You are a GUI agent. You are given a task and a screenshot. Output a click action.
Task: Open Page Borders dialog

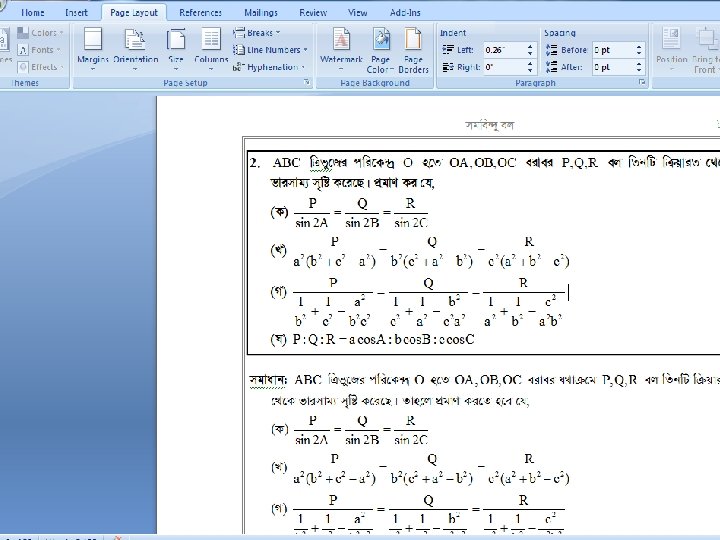click(413, 50)
